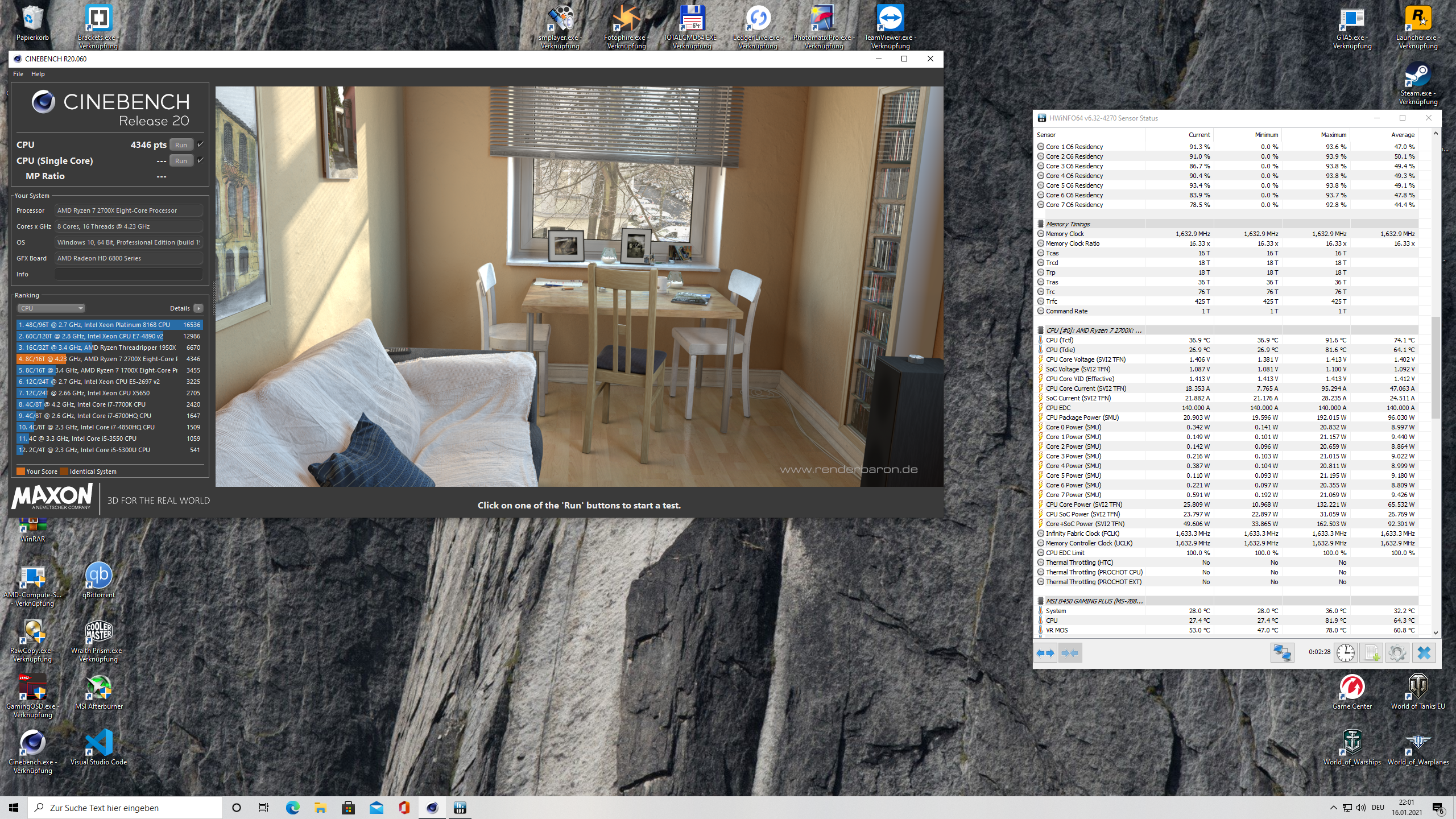Close HWiNFO sensors with blue X button

tap(1424, 653)
